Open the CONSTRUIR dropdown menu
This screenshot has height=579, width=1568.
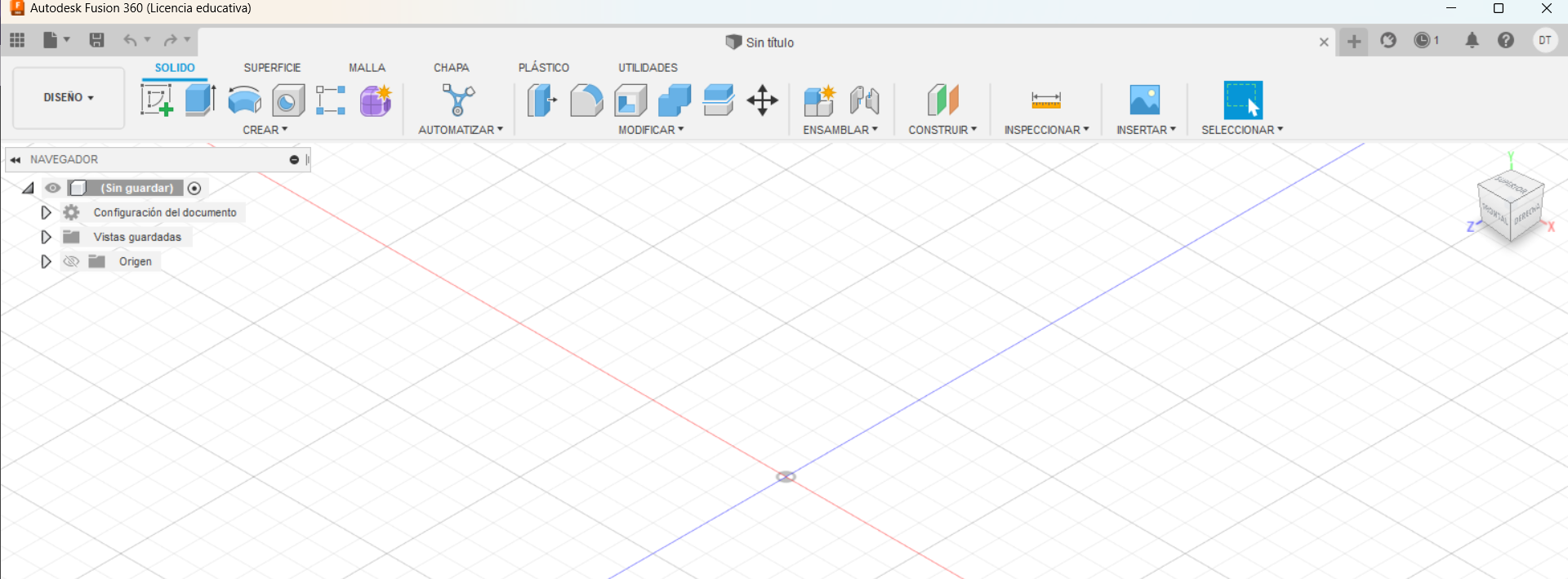[942, 130]
